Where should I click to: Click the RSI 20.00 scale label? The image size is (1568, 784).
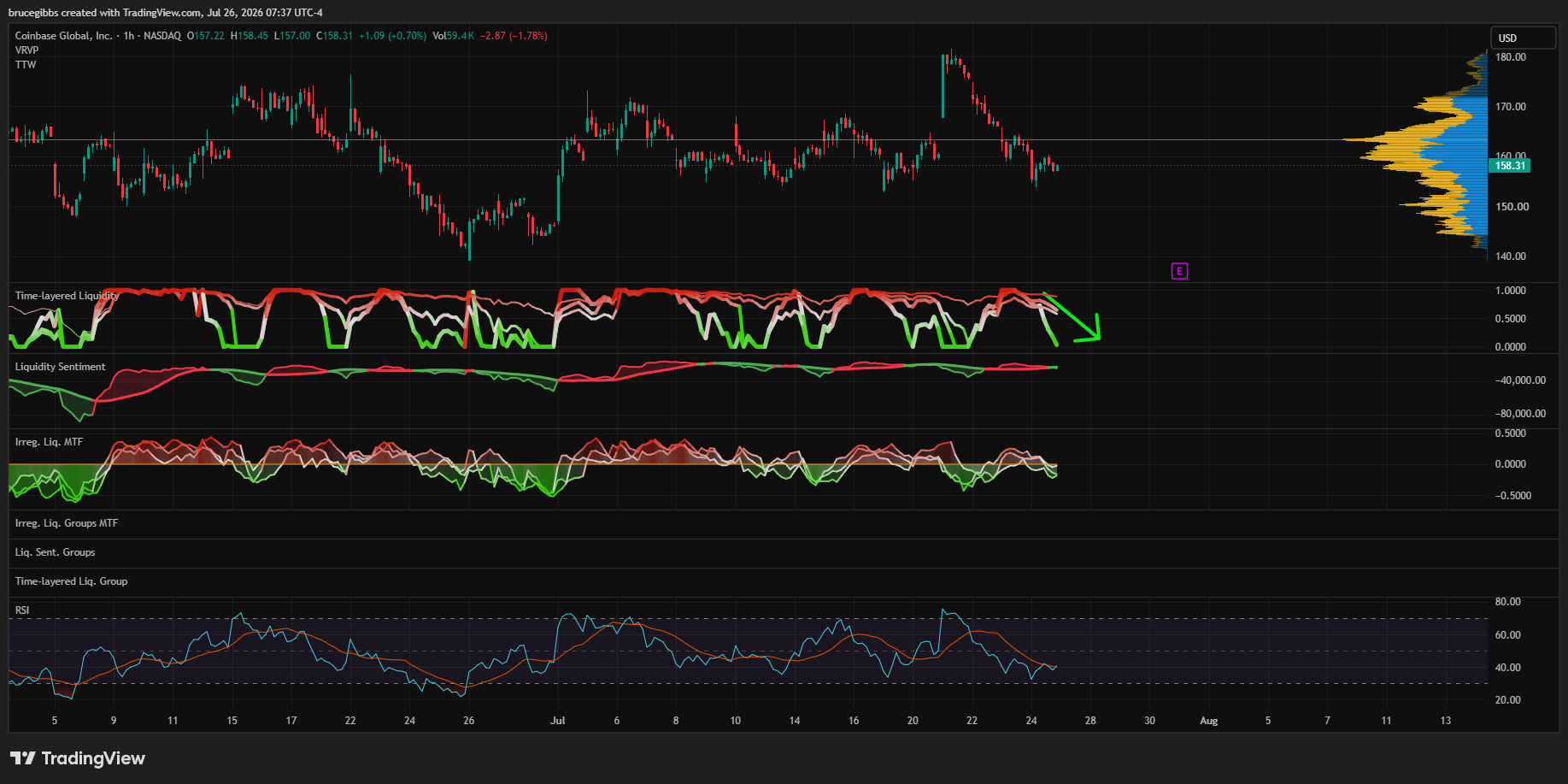(1508, 700)
